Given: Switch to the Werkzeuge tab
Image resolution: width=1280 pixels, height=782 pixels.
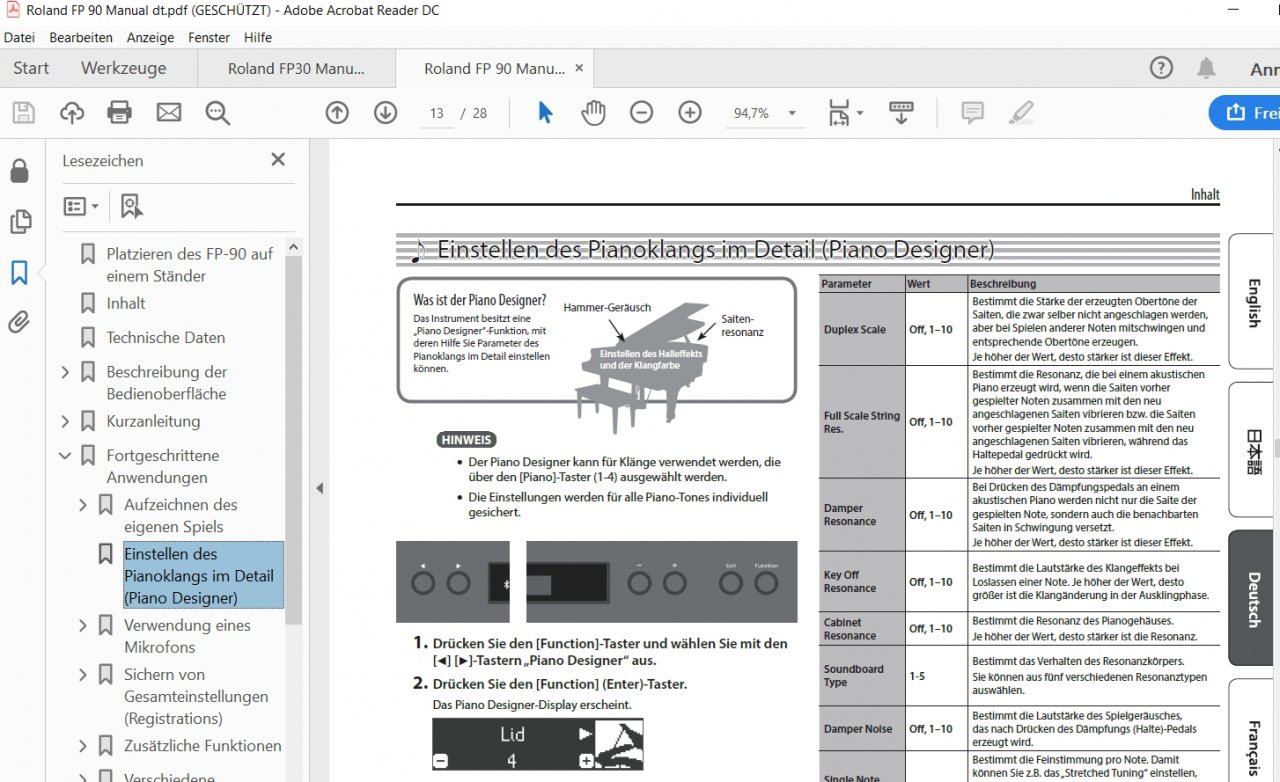Looking at the screenshot, I should pyautogui.click(x=124, y=68).
